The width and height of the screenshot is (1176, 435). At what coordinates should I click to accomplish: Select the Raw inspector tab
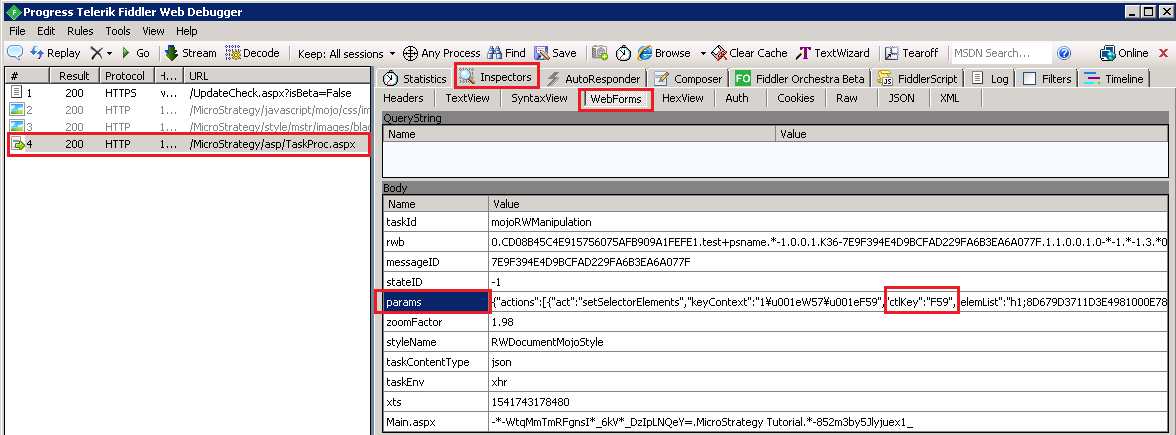[847, 98]
